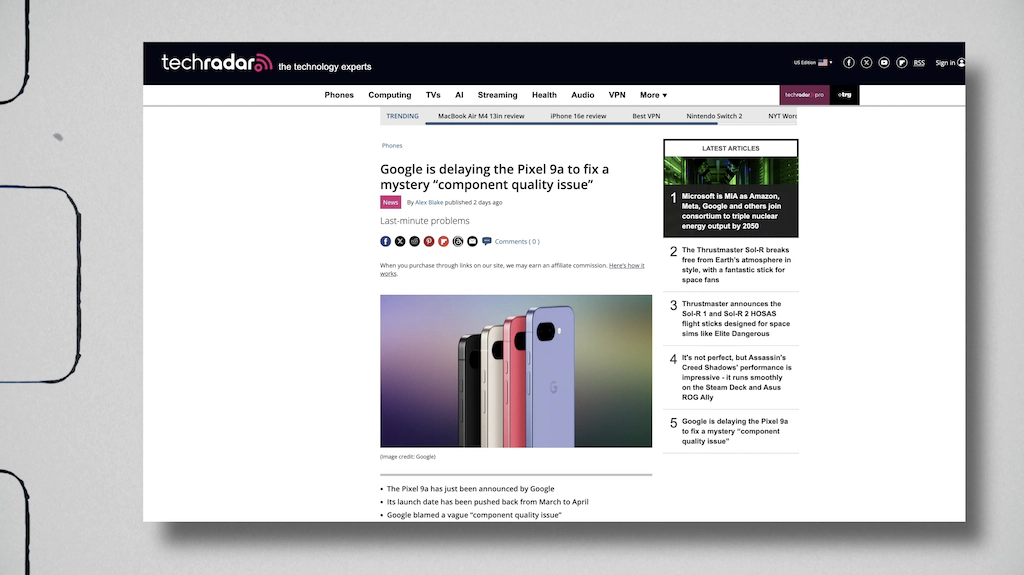The width and height of the screenshot is (1024, 575).
Task: Click 'Last-minute problems' subtitle text
Action: (x=424, y=221)
